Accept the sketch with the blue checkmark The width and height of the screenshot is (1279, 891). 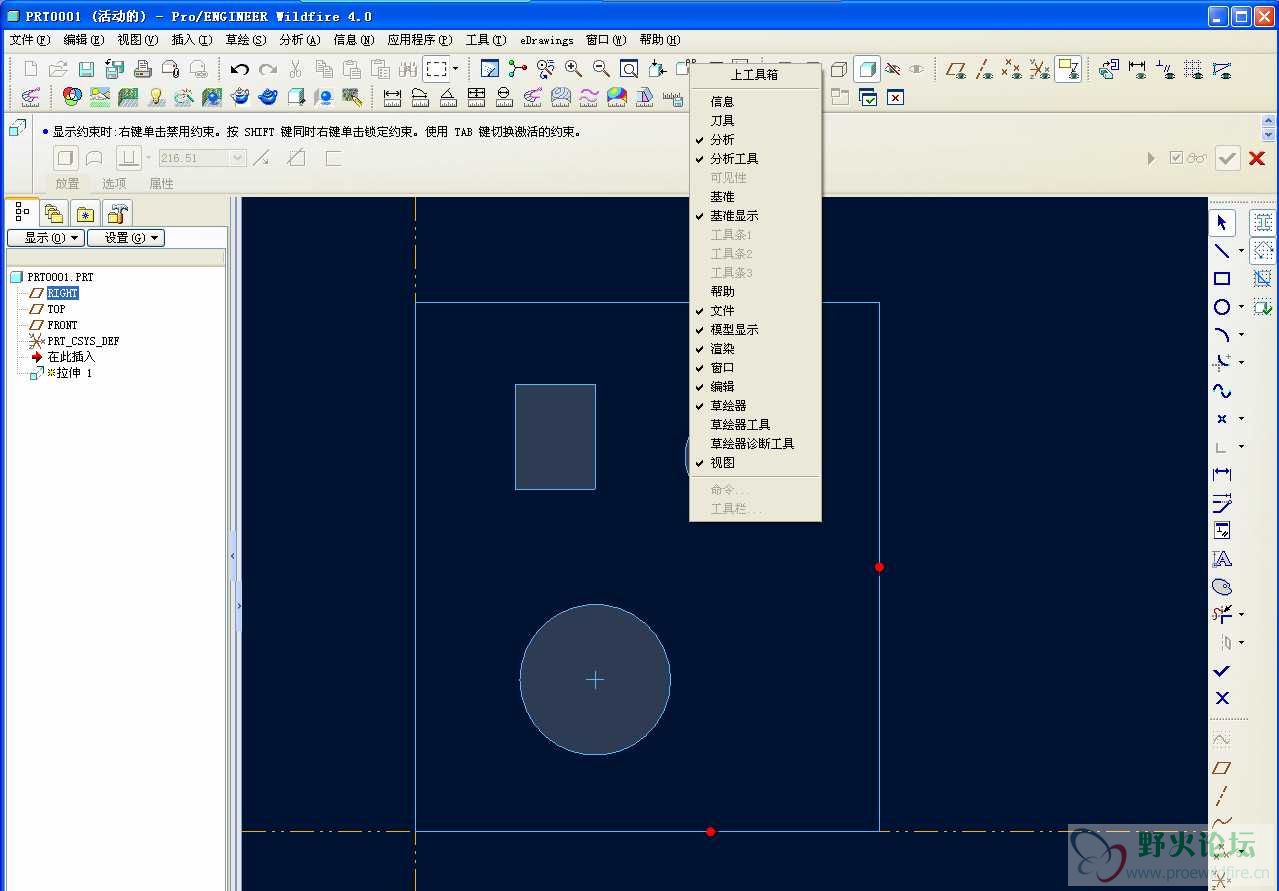click(1222, 670)
